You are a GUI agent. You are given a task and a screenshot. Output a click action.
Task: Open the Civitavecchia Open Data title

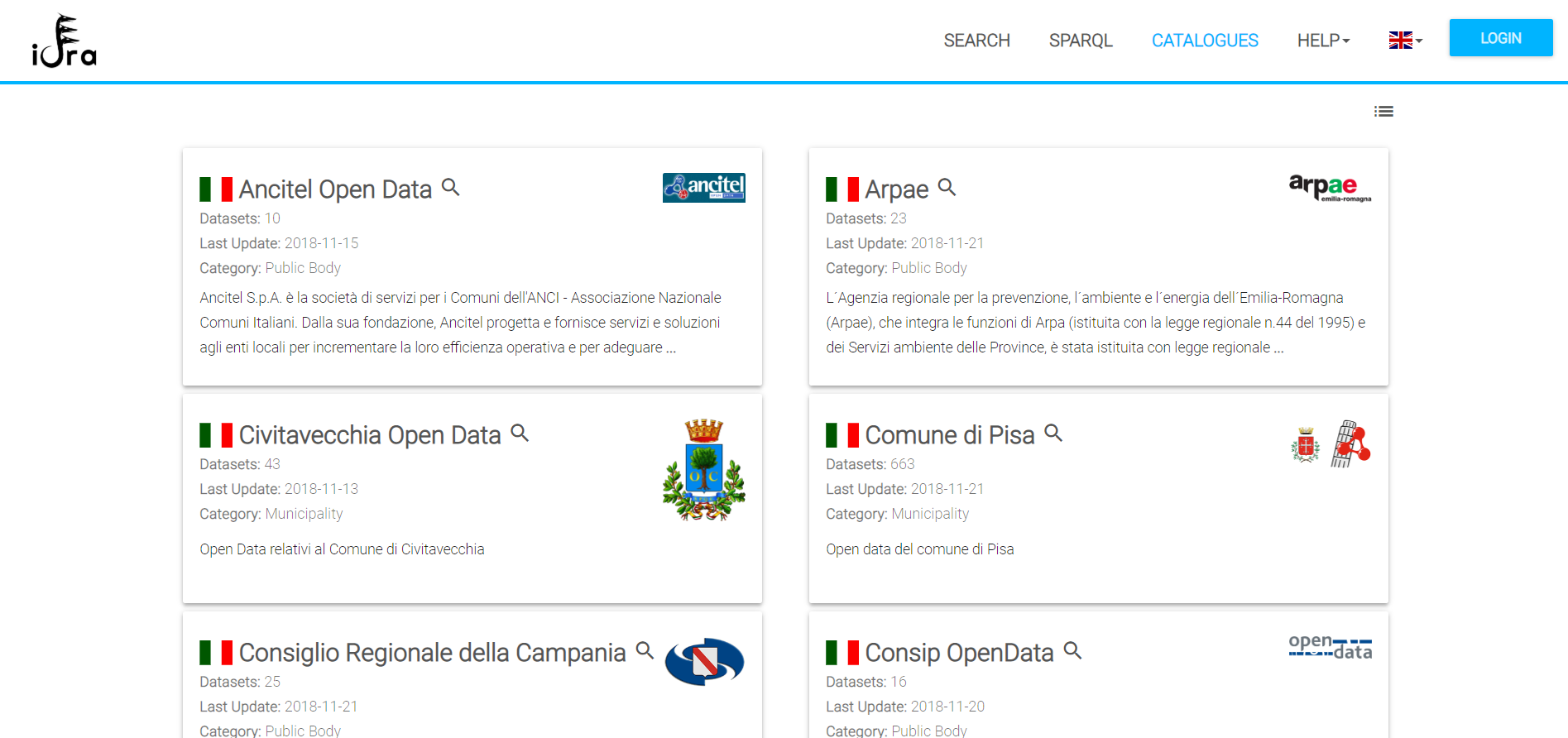(370, 435)
